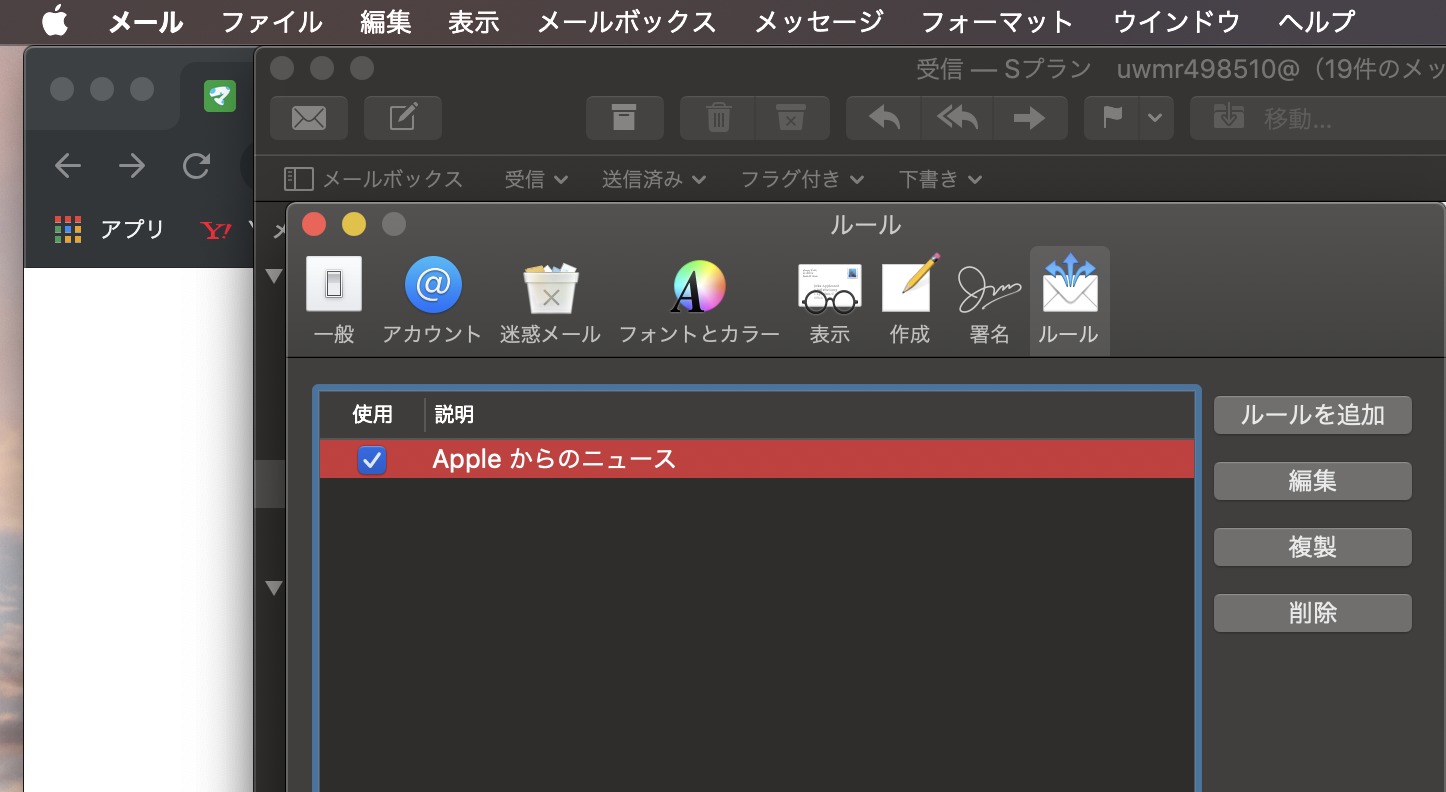Expand the 送信済み favorites dropdown
This screenshot has width=1446, height=792.
point(654,179)
